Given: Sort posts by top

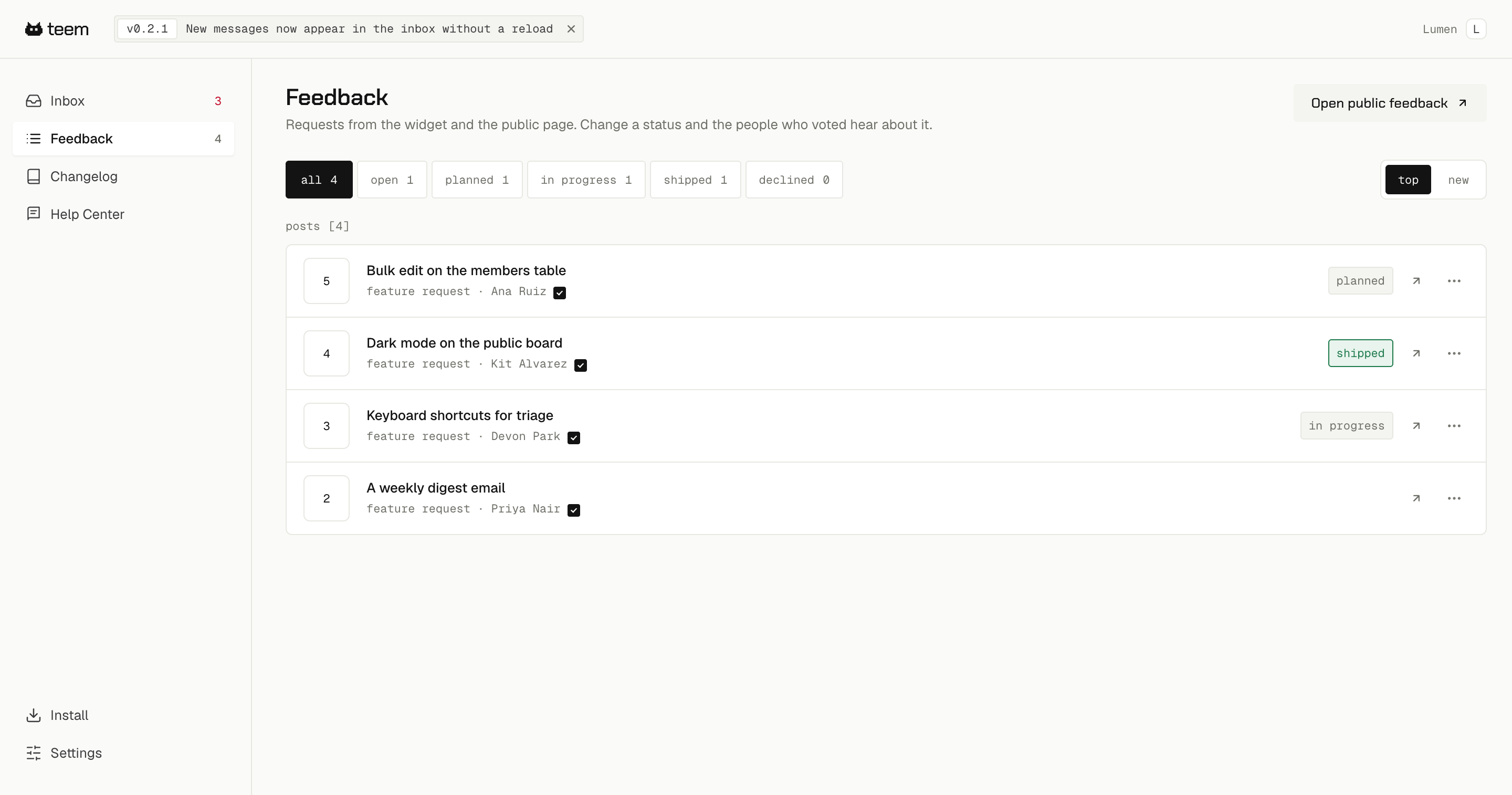Looking at the screenshot, I should coord(1408,180).
